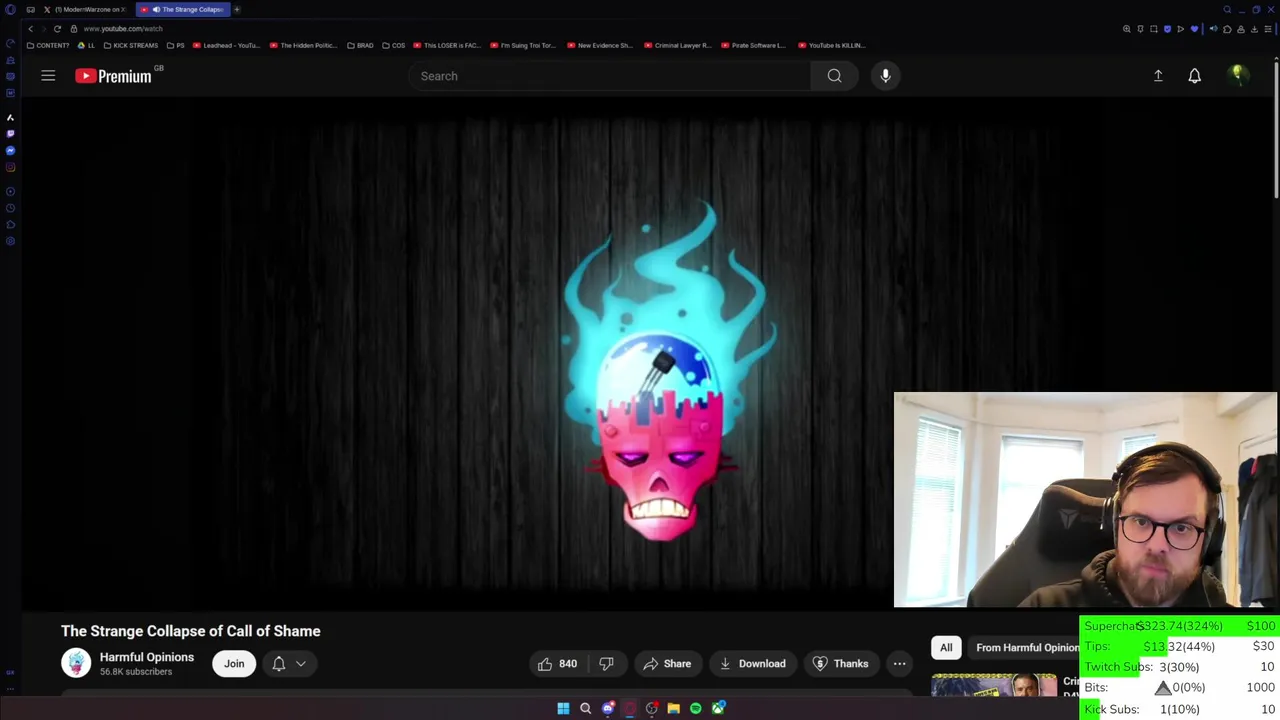
Task: Like the video with 840 likes
Action: (557, 664)
